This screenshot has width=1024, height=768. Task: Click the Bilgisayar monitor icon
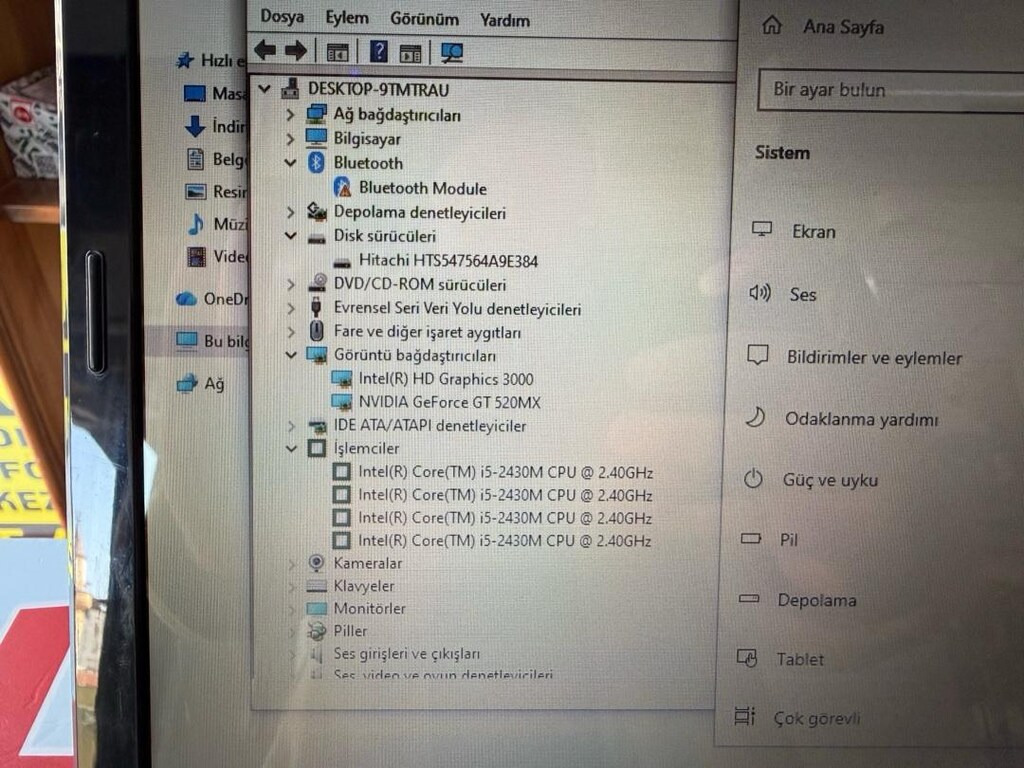[x=316, y=137]
